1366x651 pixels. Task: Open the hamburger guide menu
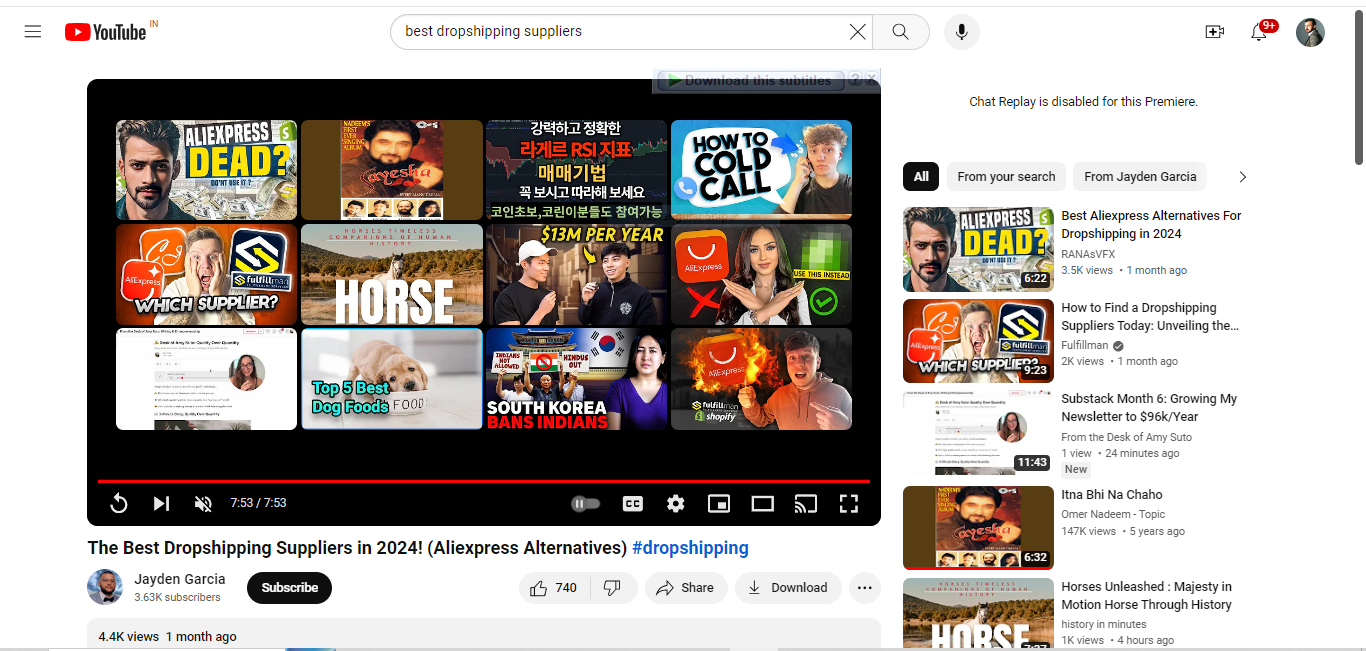point(33,32)
